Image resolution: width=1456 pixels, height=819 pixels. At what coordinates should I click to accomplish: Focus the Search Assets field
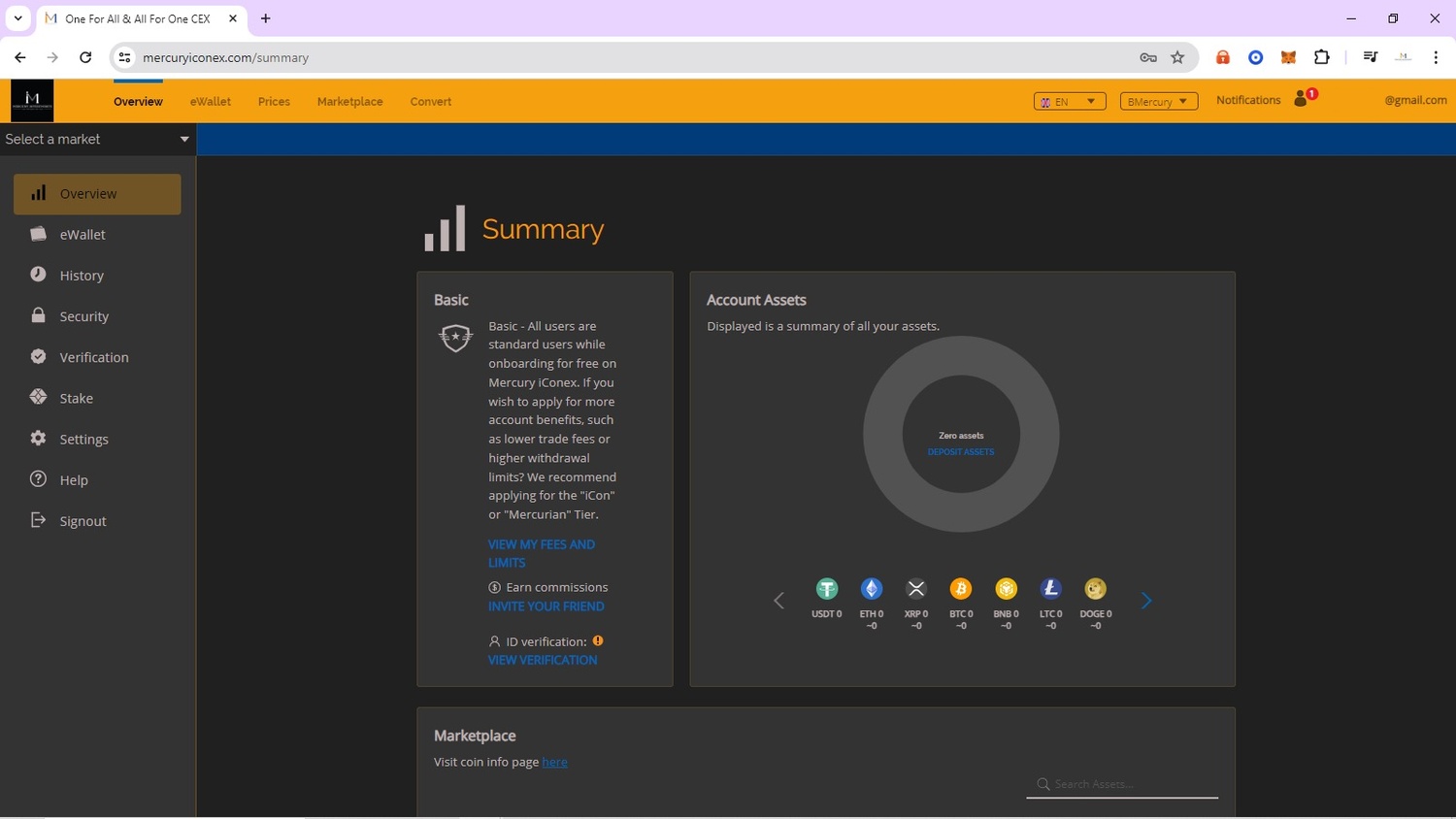tap(1122, 784)
